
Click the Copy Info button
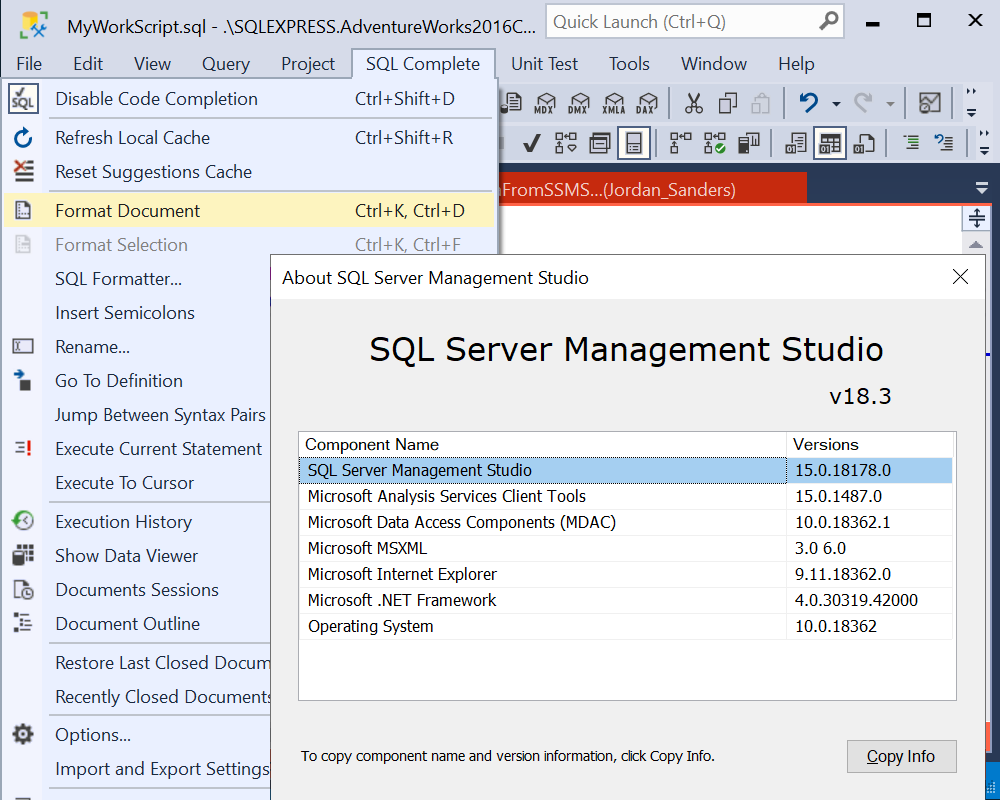coord(901,756)
